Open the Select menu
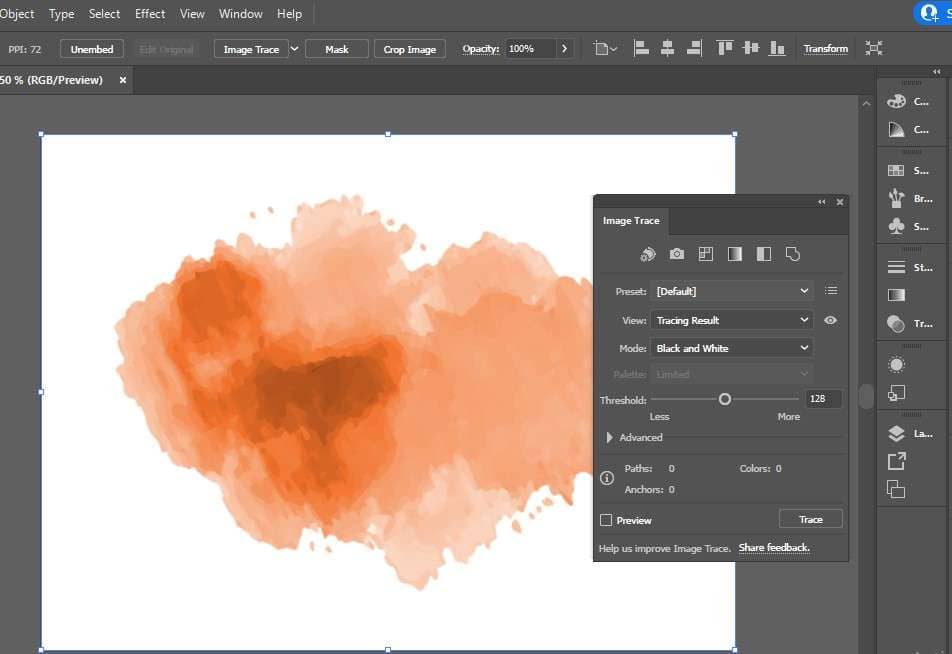 point(104,13)
